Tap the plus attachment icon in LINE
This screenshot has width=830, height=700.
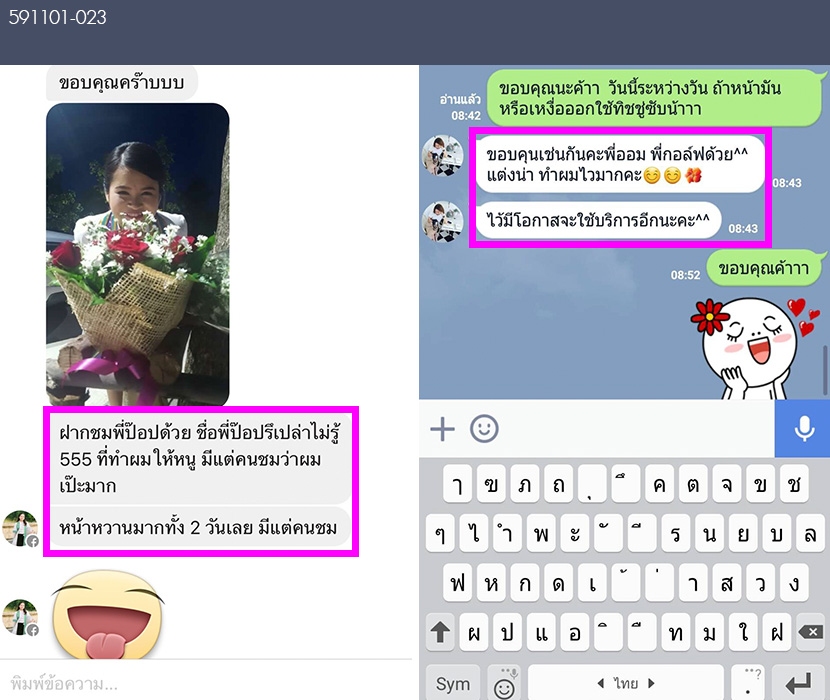coord(443,429)
